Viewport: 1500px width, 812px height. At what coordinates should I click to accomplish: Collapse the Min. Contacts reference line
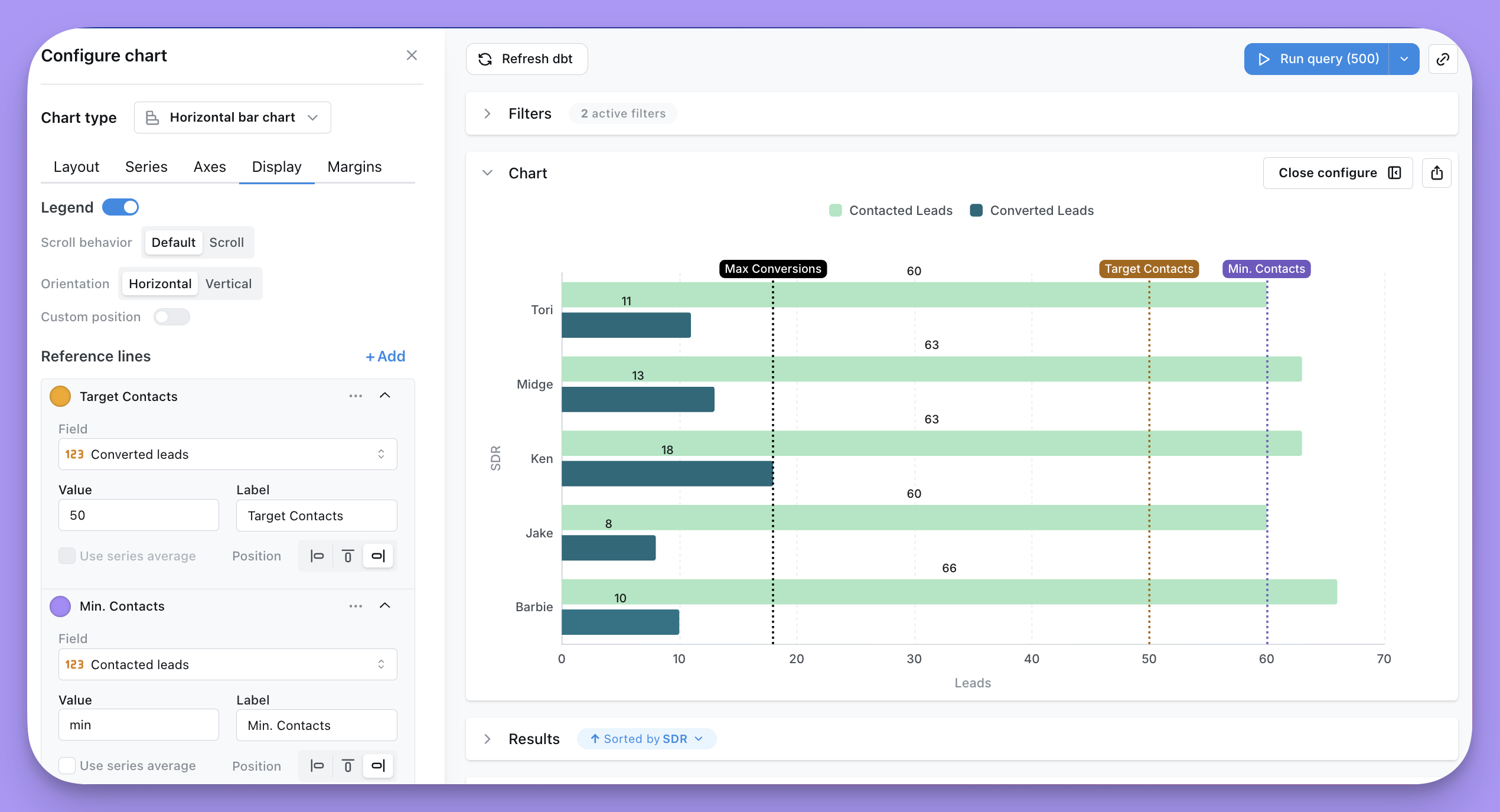point(385,606)
